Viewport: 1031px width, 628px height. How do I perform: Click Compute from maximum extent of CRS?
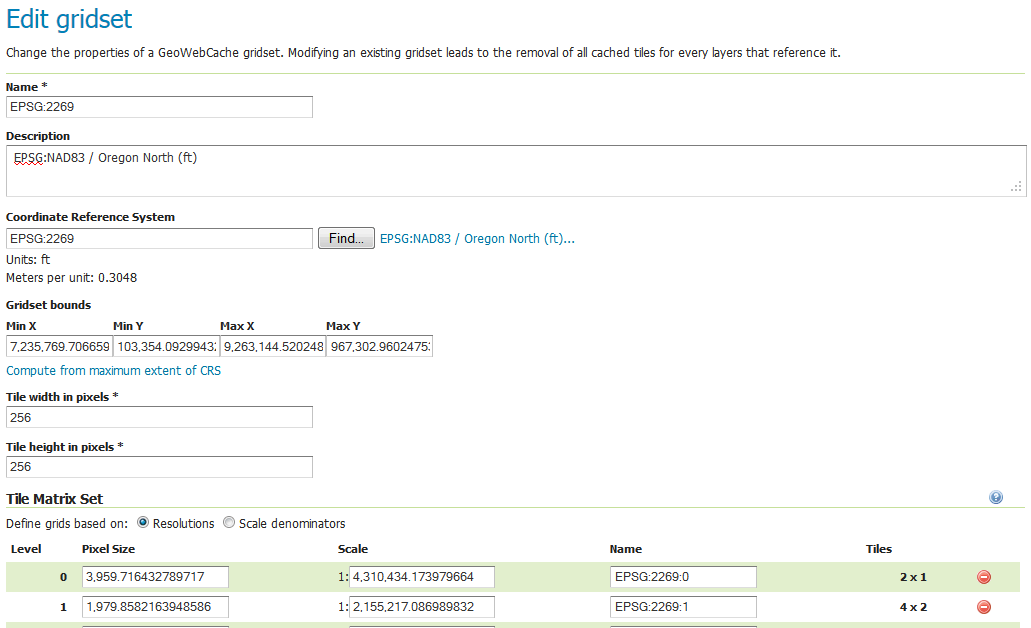(x=114, y=370)
